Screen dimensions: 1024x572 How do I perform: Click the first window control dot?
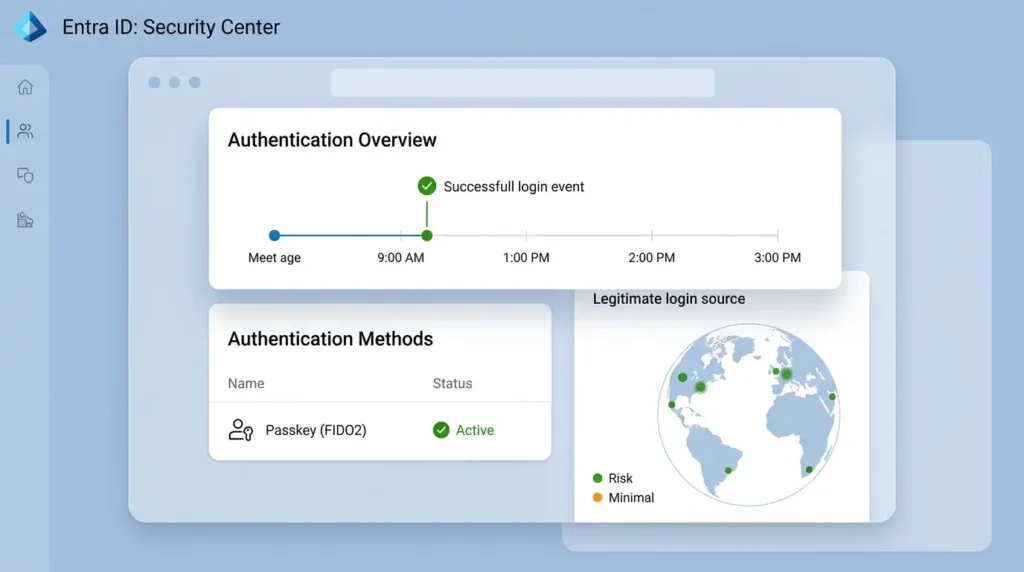(x=154, y=82)
